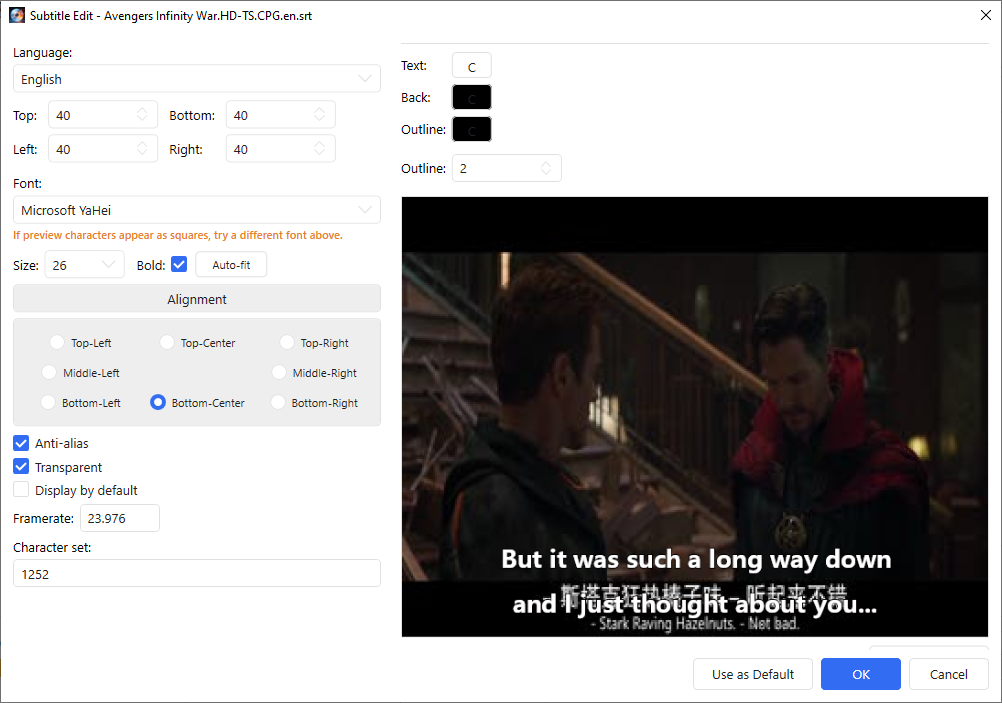Viewport: 1002px width, 703px height.
Task: Close the Subtitle Edit dialog window
Action: coord(985,15)
